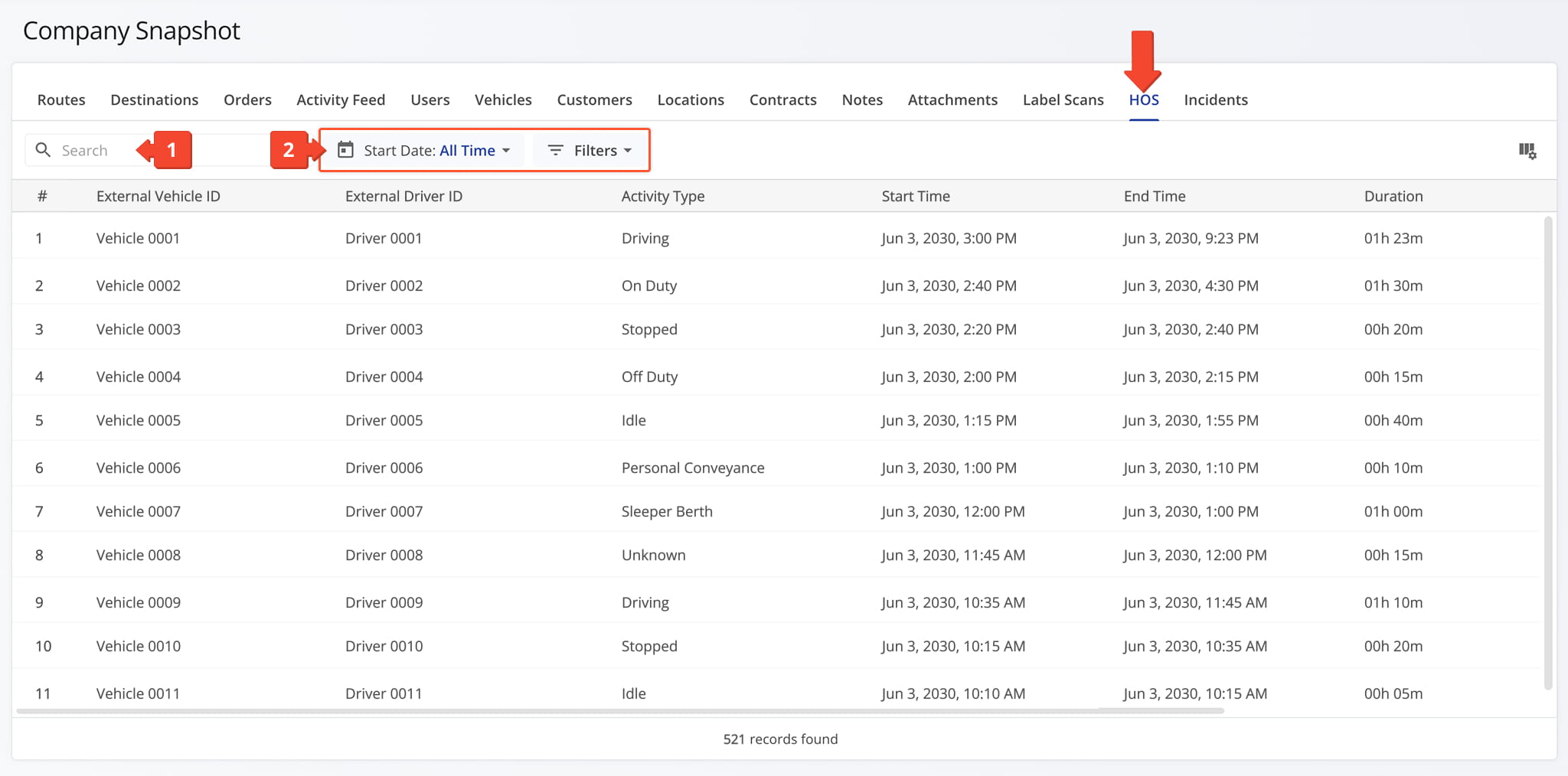The image size is (1568, 776).
Task: Click the End Time column header
Action: tap(1155, 196)
